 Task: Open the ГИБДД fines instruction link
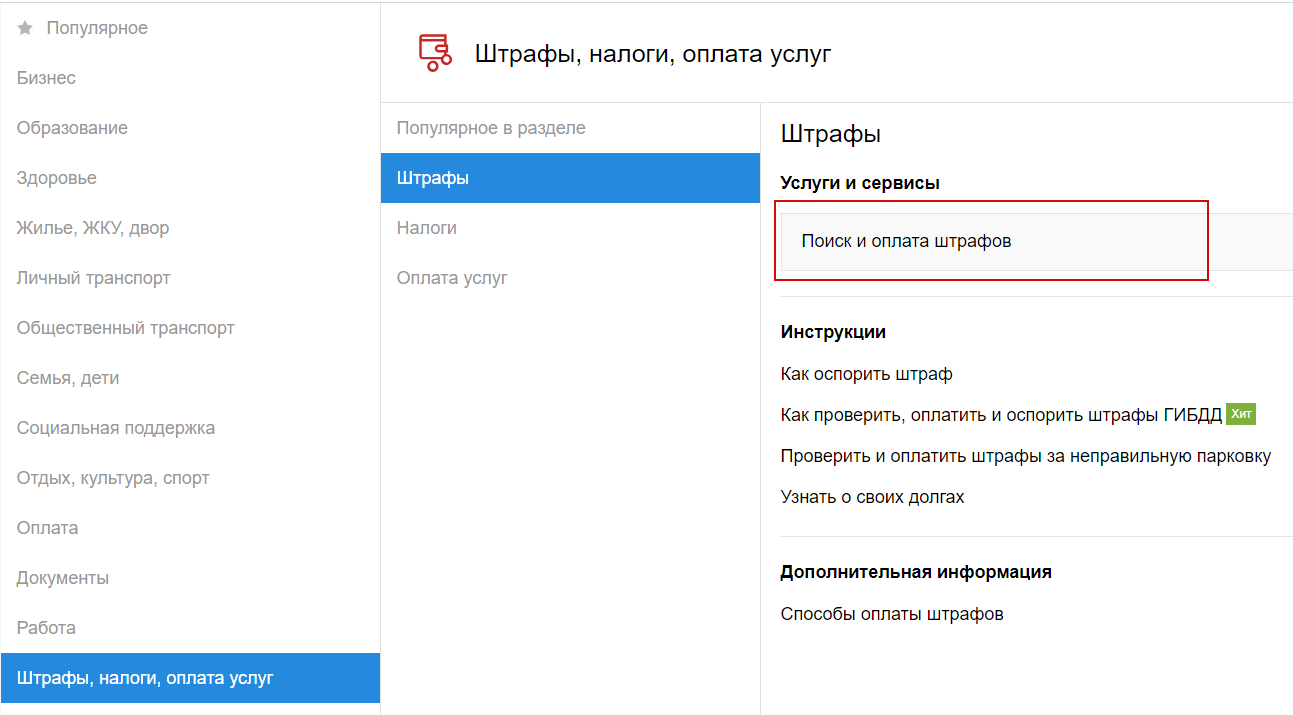click(x=1000, y=415)
